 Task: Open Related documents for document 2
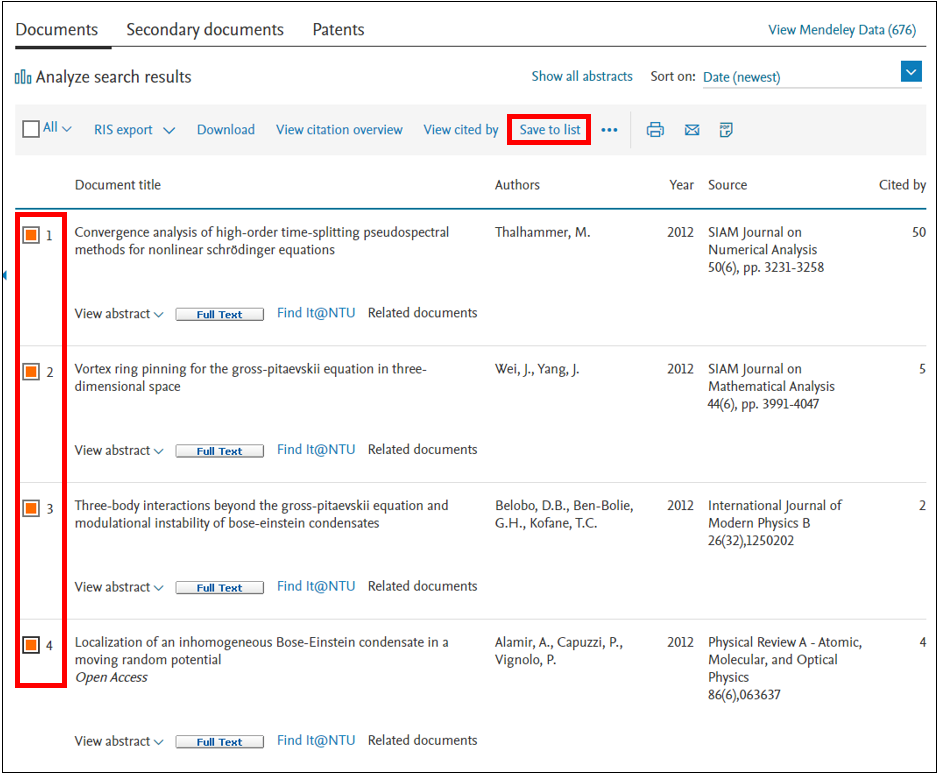point(422,450)
